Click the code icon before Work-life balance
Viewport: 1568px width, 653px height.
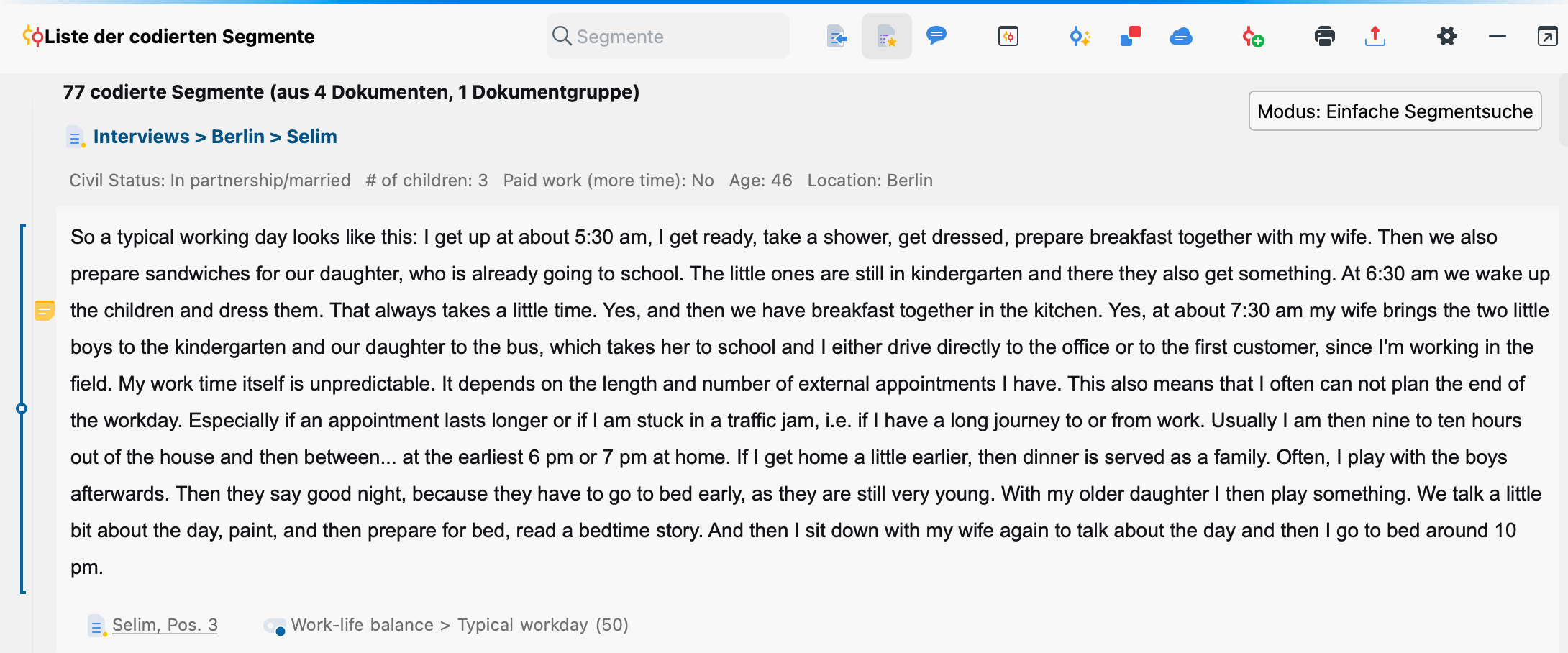[x=275, y=626]
